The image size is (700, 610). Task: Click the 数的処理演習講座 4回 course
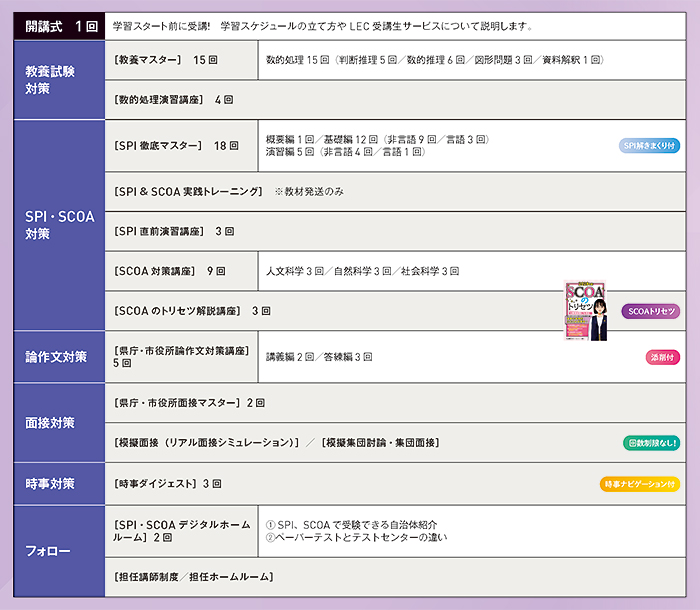tap(174, 100)
